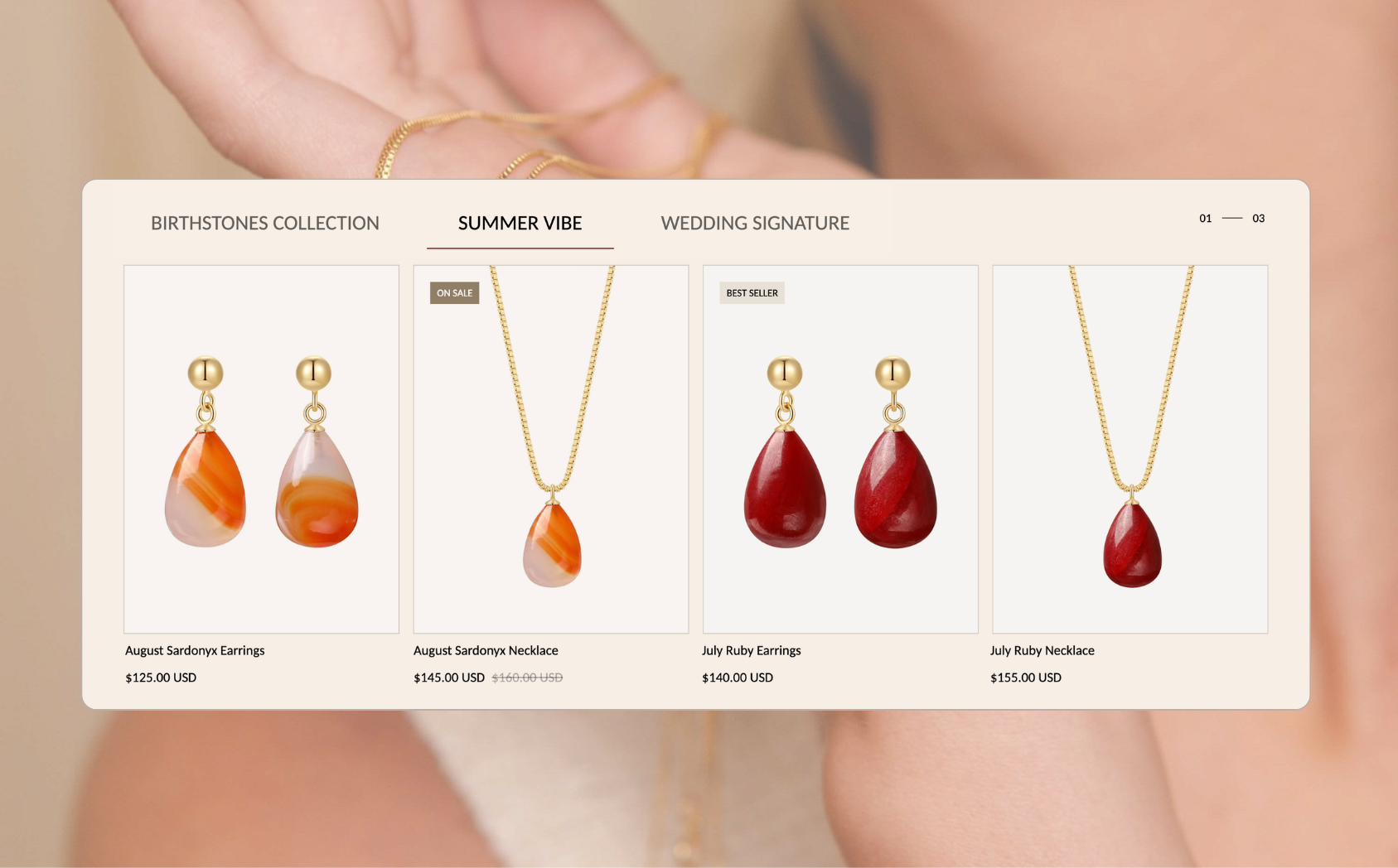The height and width of the screenshot is (868, 1398).
Task: Click the BEST SELLER badge
Action: [x=752, y=293]
